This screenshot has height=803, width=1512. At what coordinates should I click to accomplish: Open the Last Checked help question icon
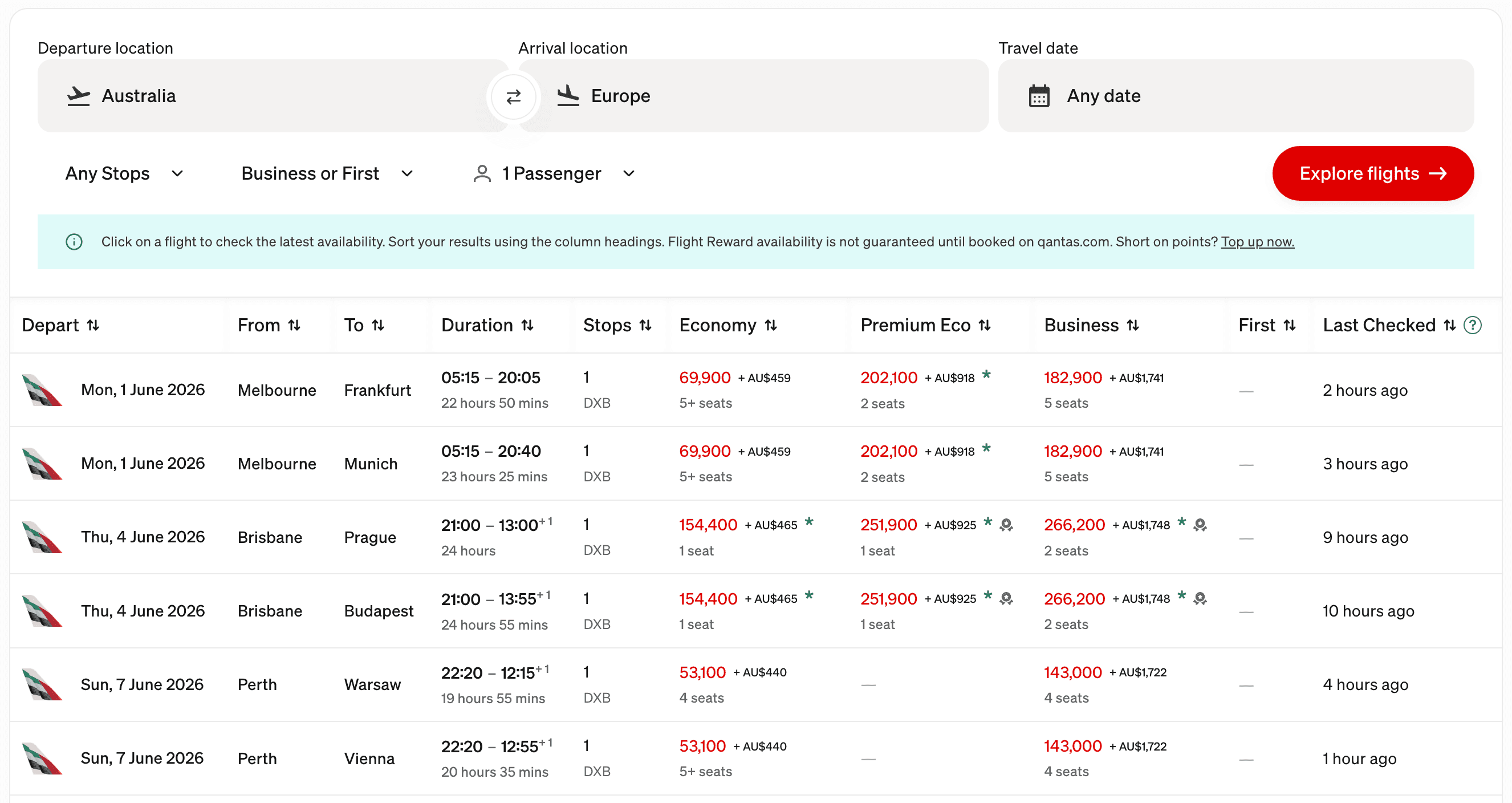coord(1473,325)
